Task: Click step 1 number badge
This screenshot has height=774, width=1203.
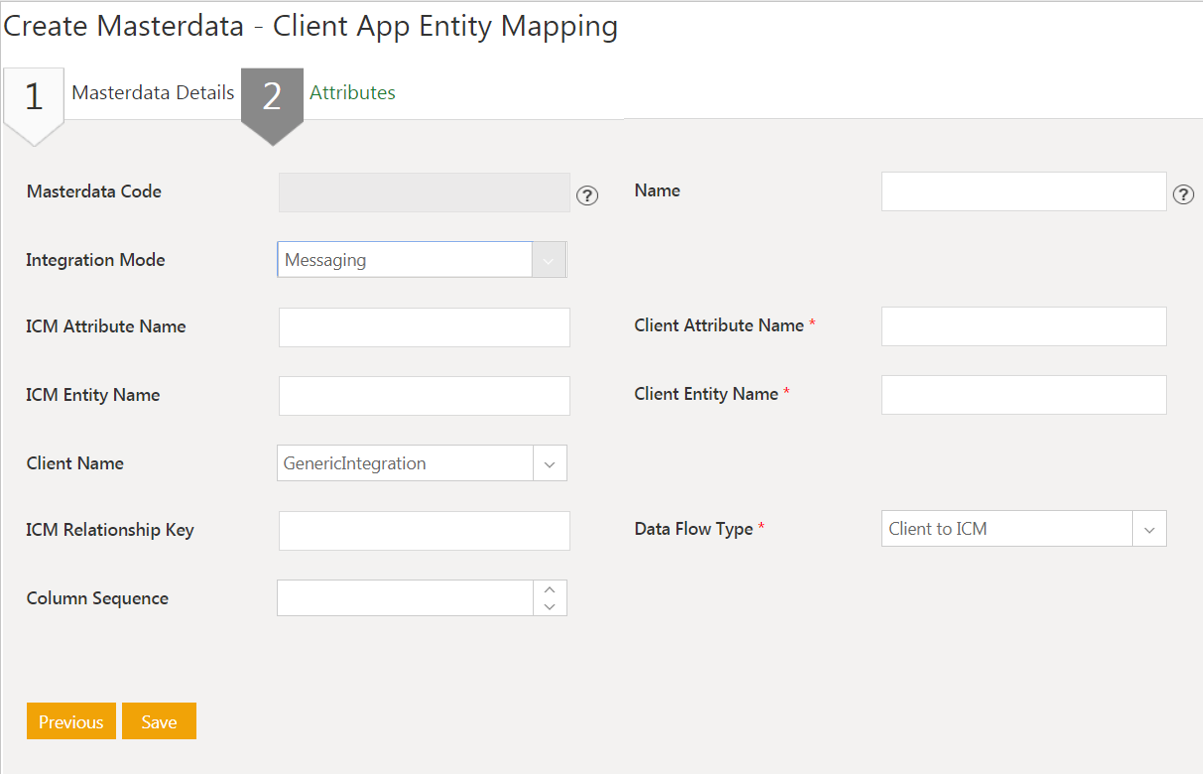Action: pyautogui.click(x=34, y=98)
